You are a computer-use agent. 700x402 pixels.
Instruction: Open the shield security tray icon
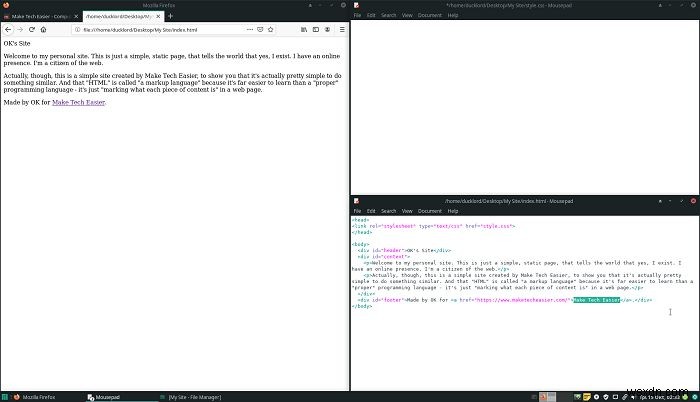(606, 397)
